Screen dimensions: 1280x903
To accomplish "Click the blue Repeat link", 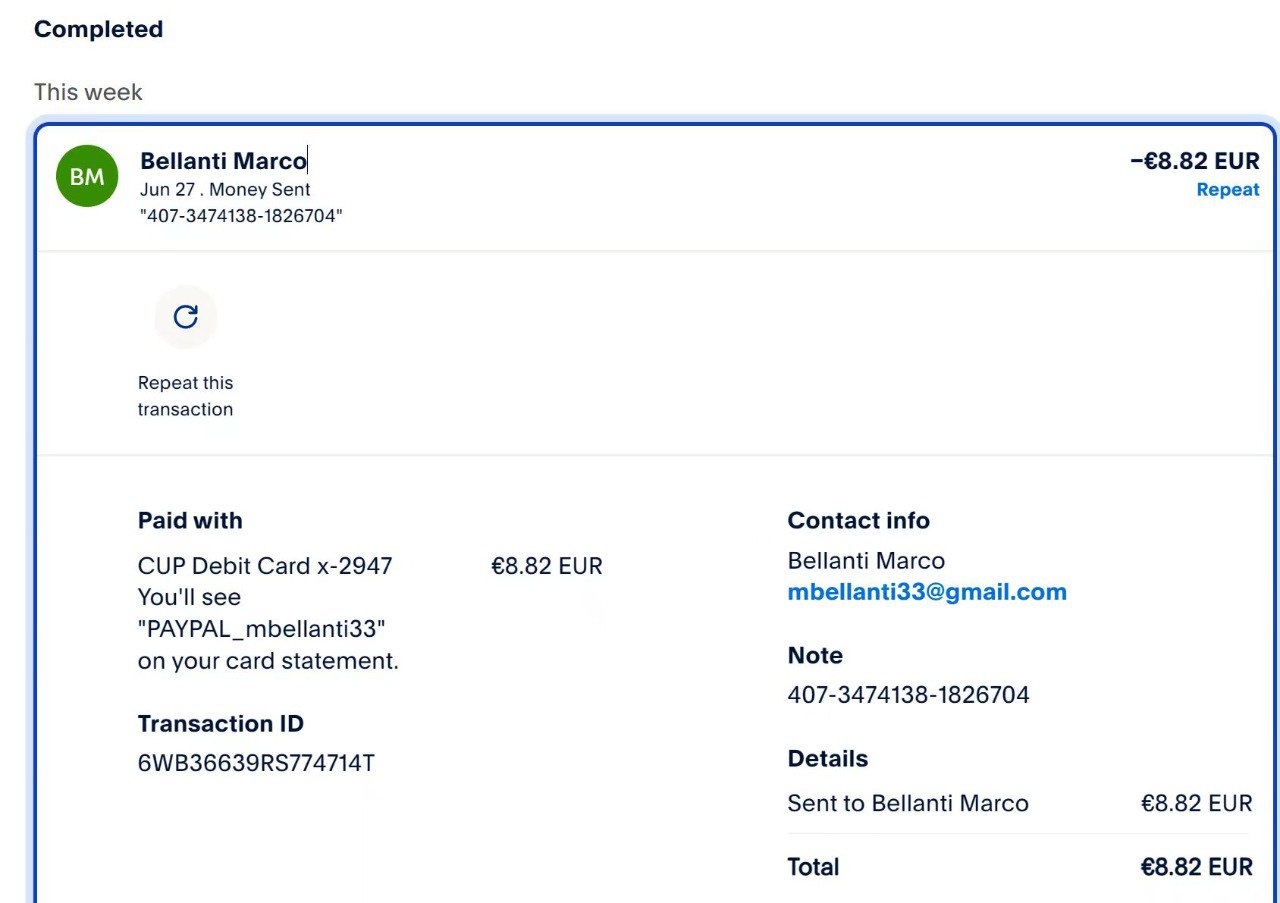I will 1227,190.
